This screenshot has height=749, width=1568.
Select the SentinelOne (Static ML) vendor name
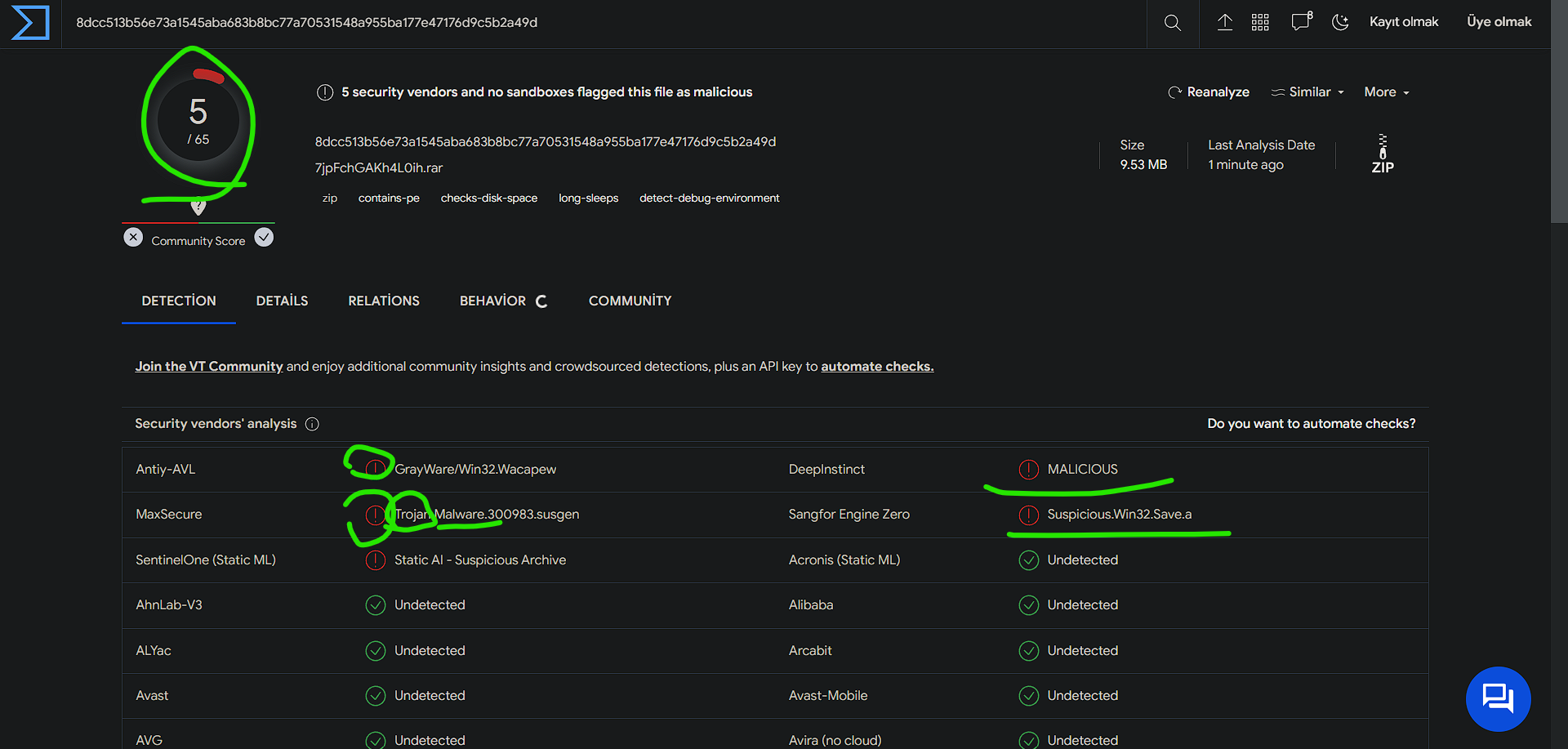[x=206, y=560]
